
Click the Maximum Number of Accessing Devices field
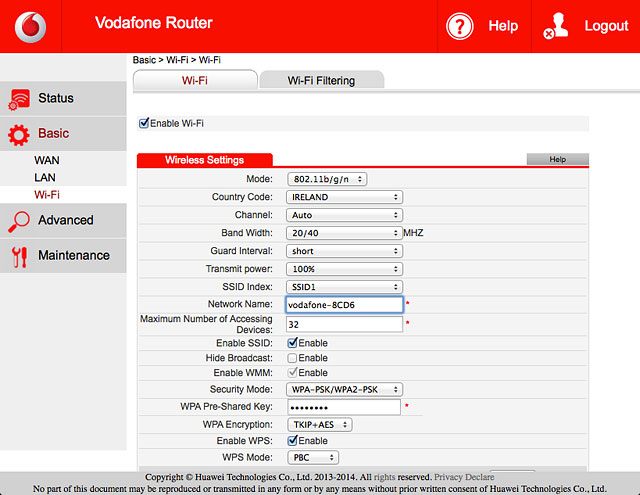344,324
